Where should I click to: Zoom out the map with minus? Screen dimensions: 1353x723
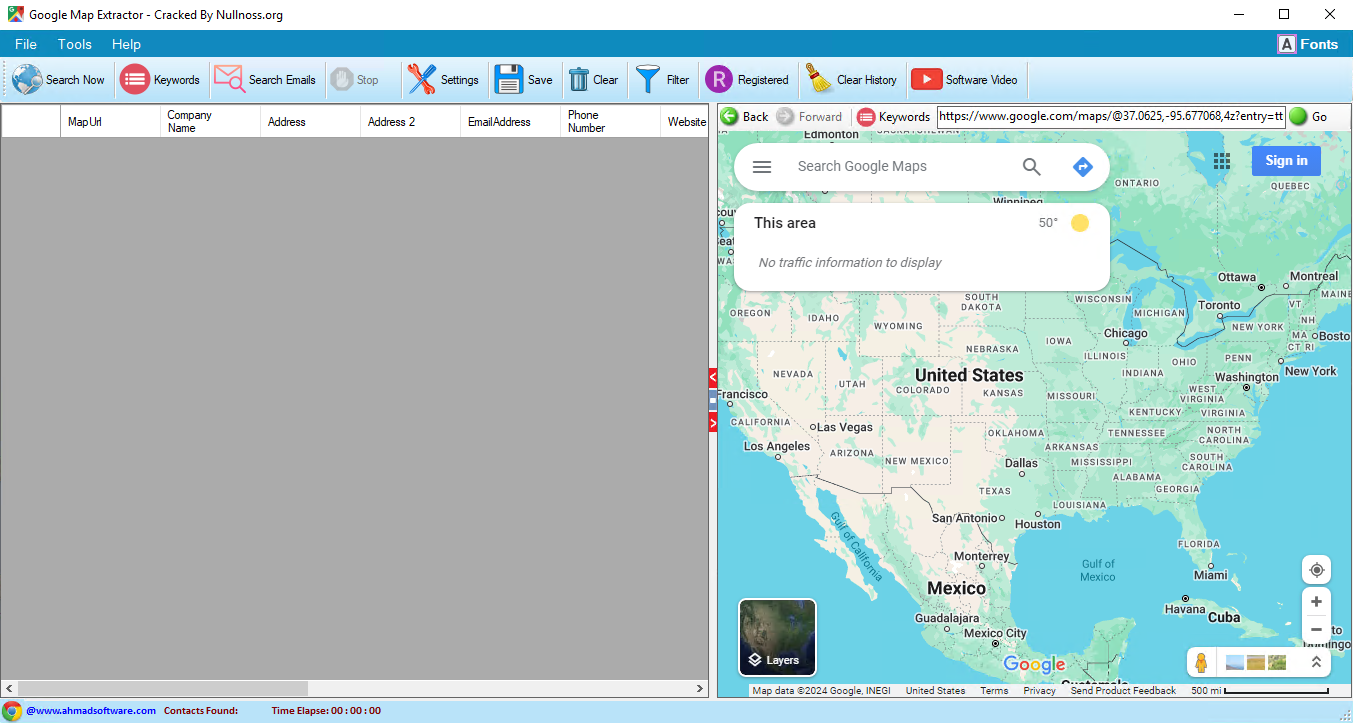click(x=1317, y=630)
